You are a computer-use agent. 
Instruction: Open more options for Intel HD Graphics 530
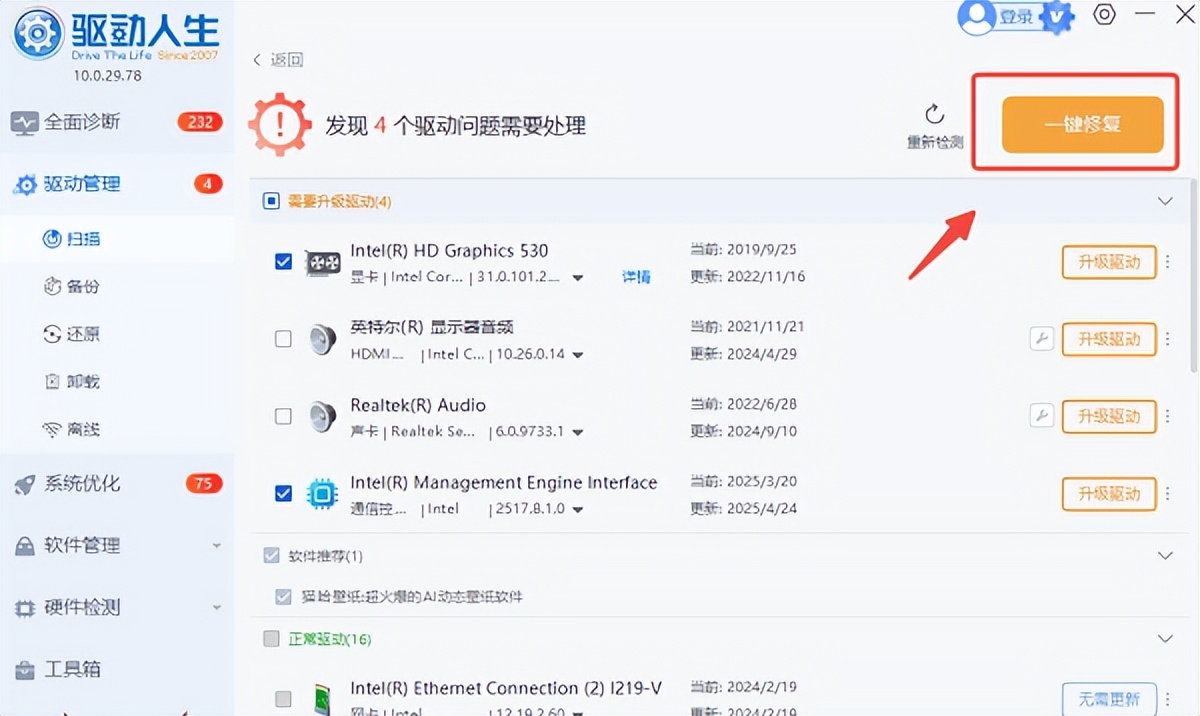(1167, 262)
